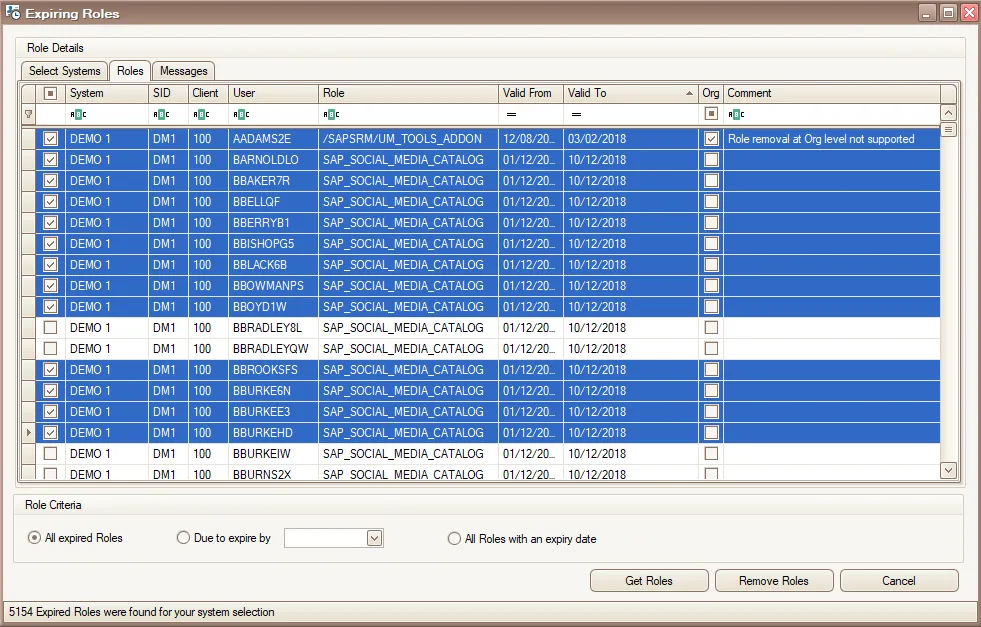Screen dimensions: 981x627
Task: Click the Valid To sort arrow indicator
Action: coord(689,93)
